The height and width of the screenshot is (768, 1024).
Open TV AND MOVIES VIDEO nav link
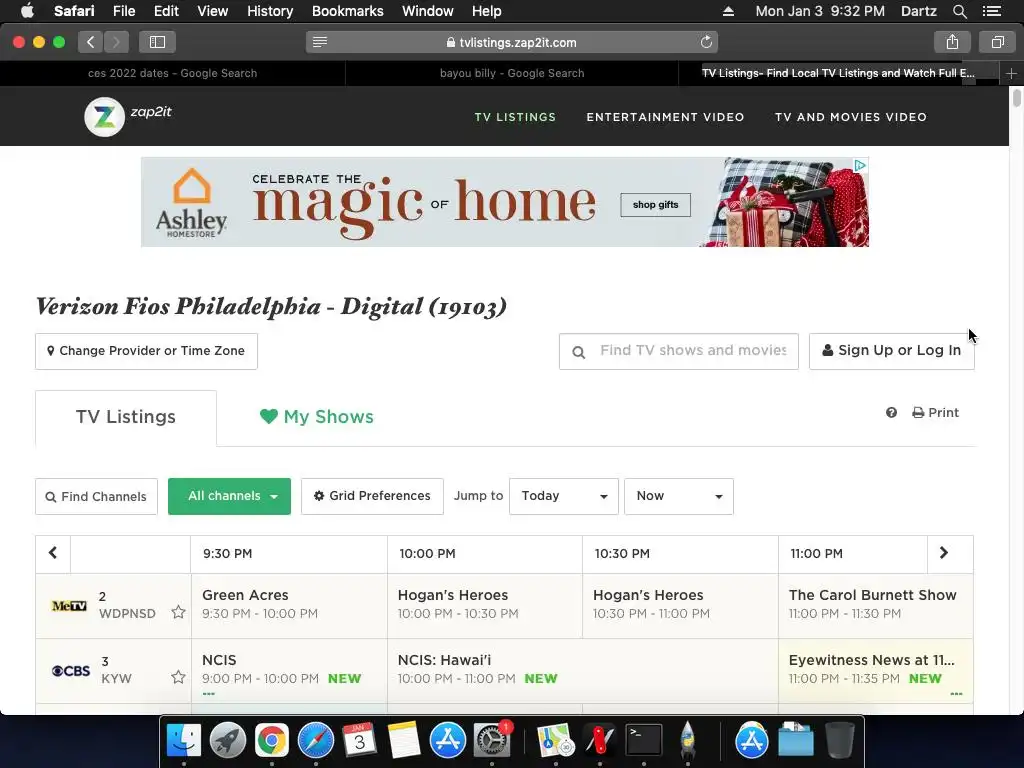[x=851, y=118]
